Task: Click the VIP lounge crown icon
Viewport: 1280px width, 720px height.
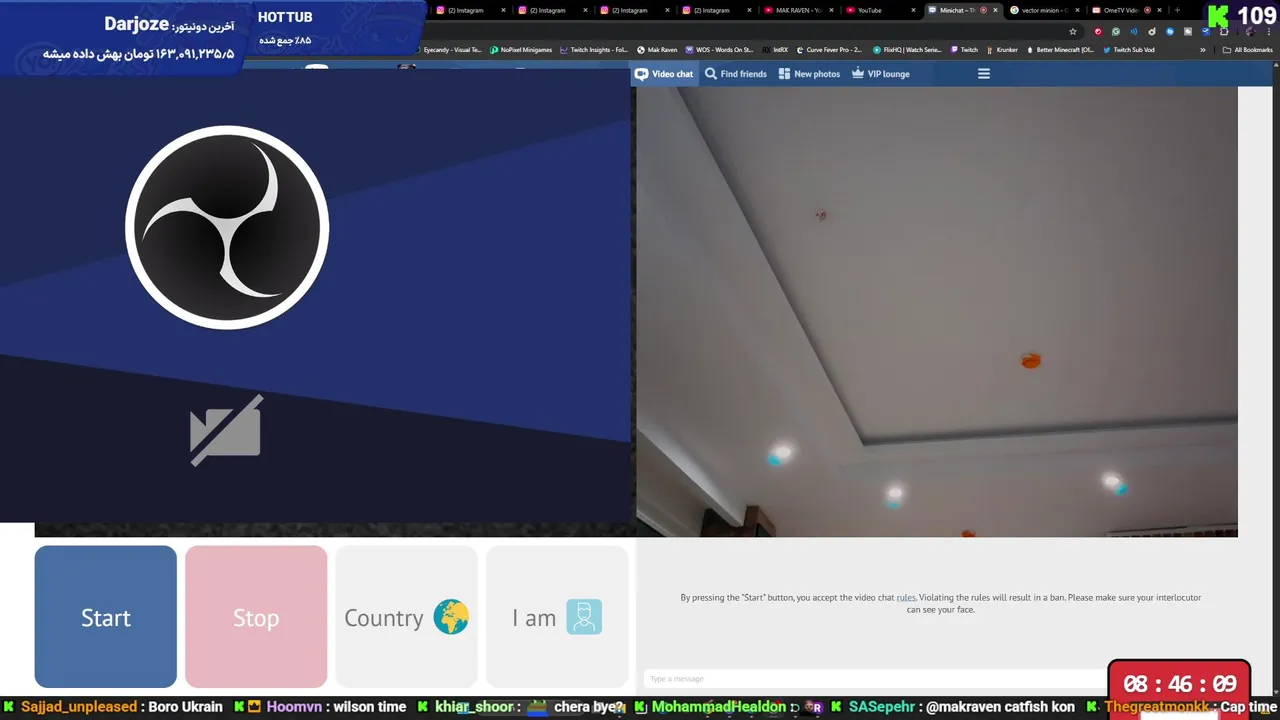Action: click(x=858, y=73)
